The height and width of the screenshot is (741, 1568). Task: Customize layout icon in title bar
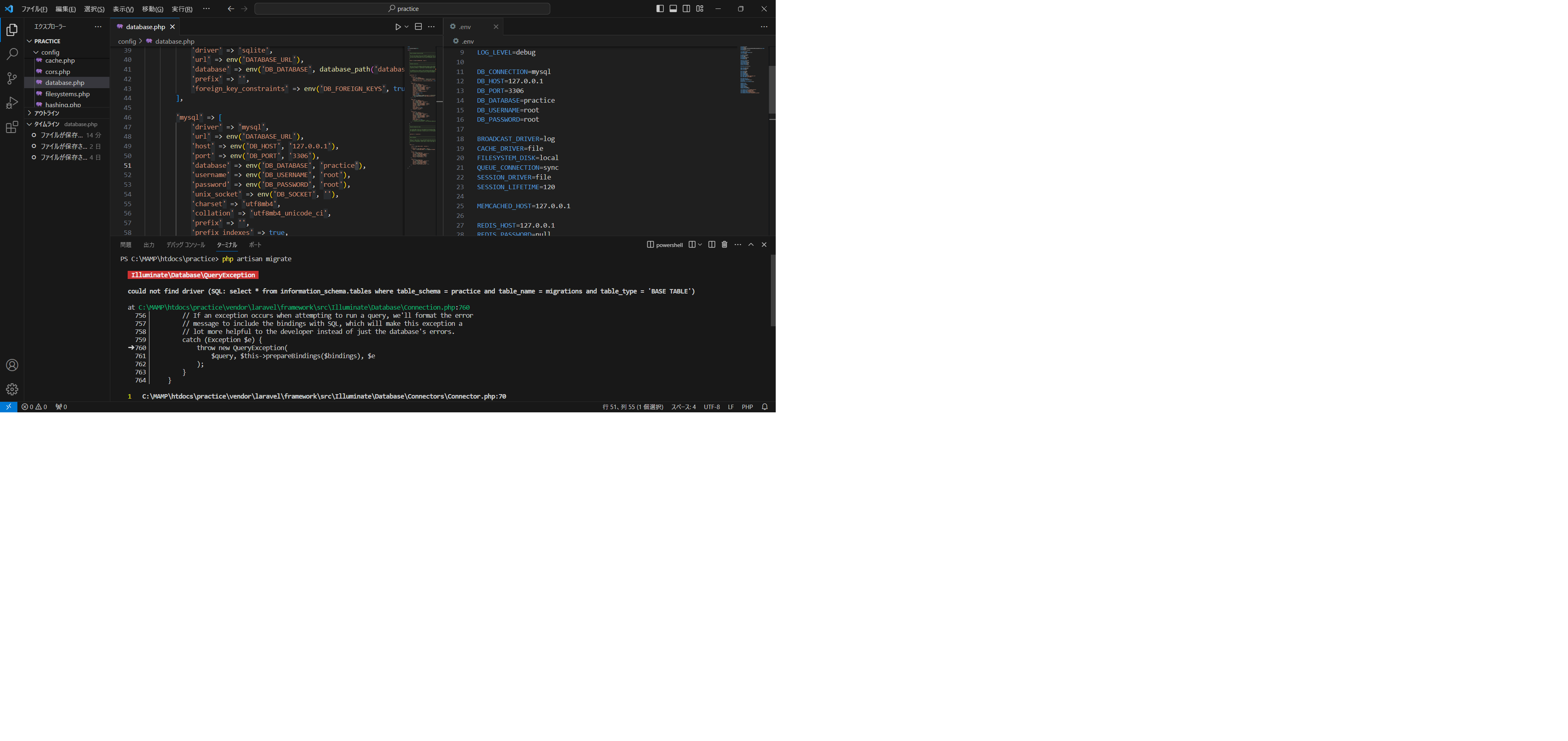tap(700, 8)
